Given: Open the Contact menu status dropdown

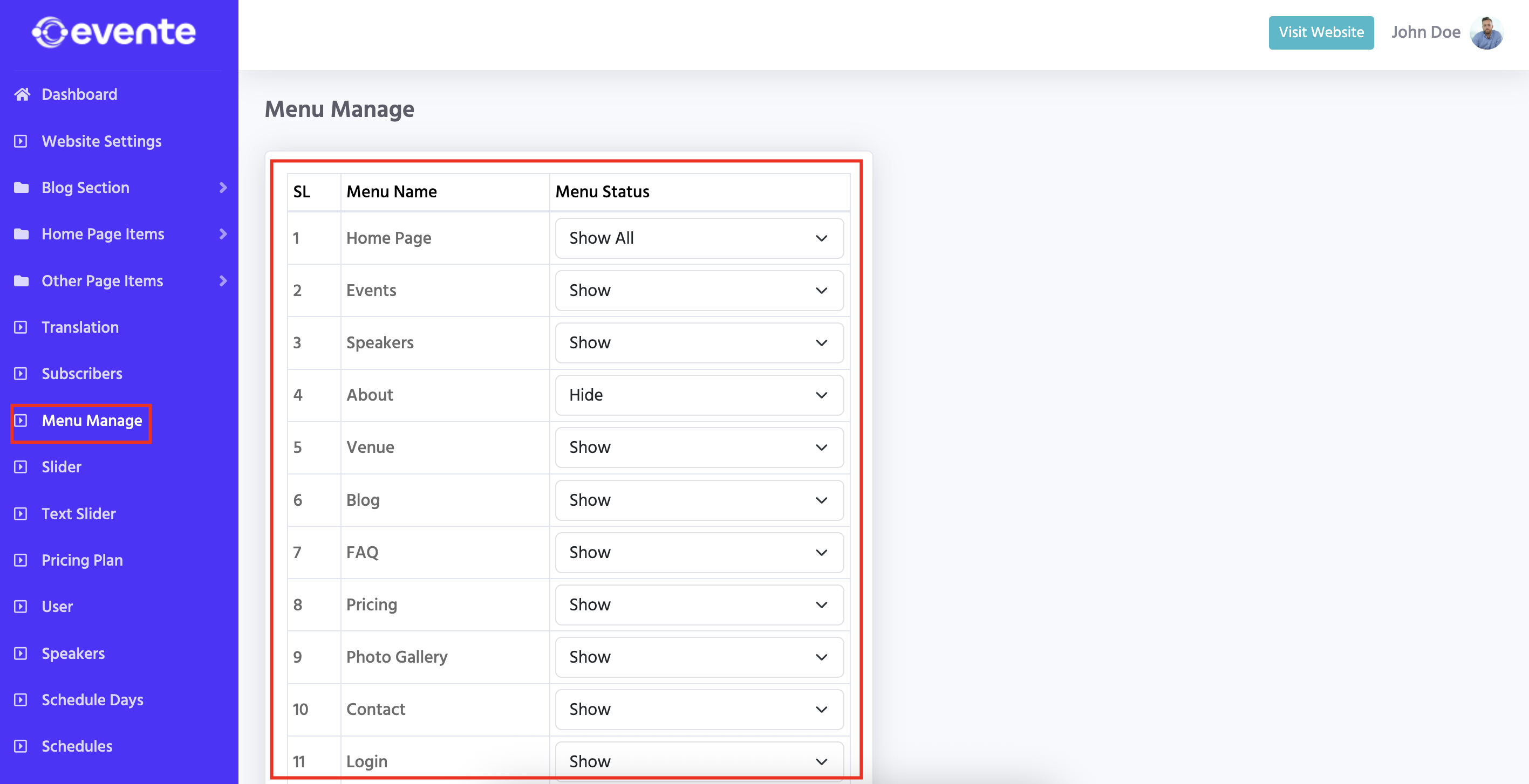Looking at the screenshot, I should [x=699, y=709].
